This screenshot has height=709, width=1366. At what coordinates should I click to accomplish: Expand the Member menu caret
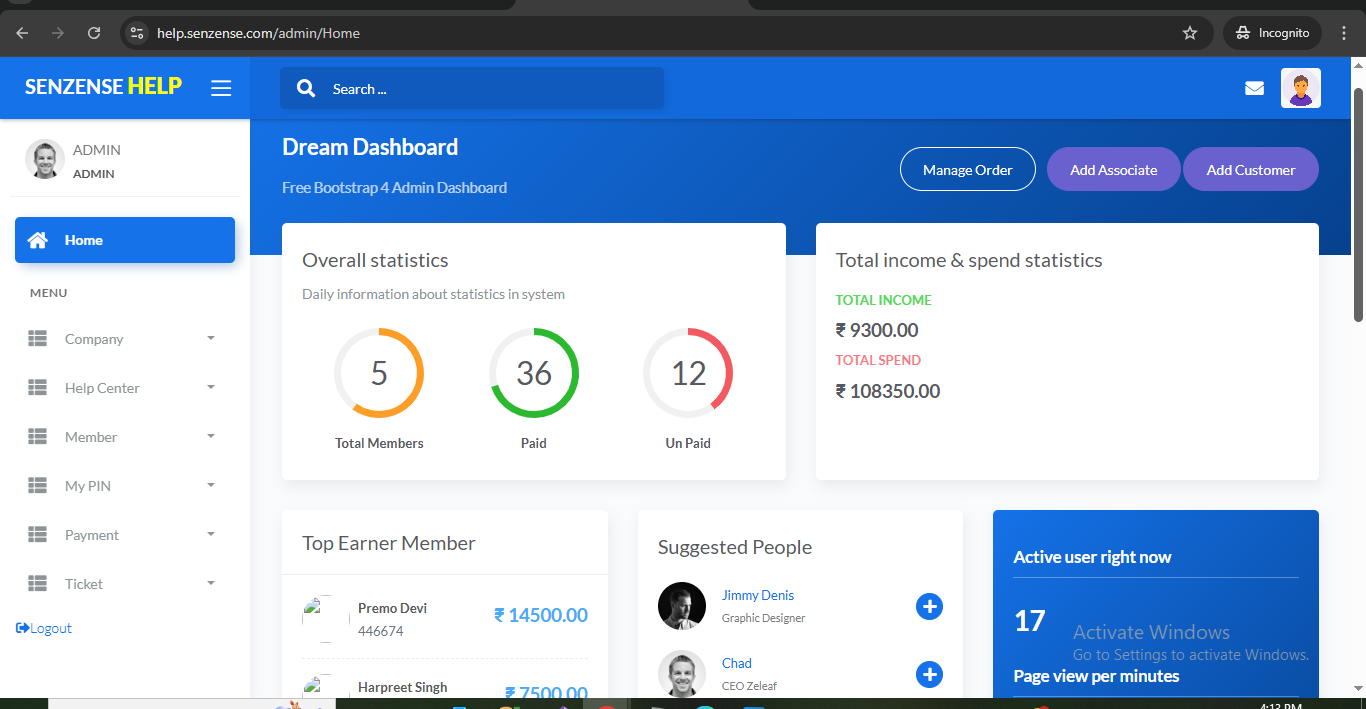coord(211,436)
